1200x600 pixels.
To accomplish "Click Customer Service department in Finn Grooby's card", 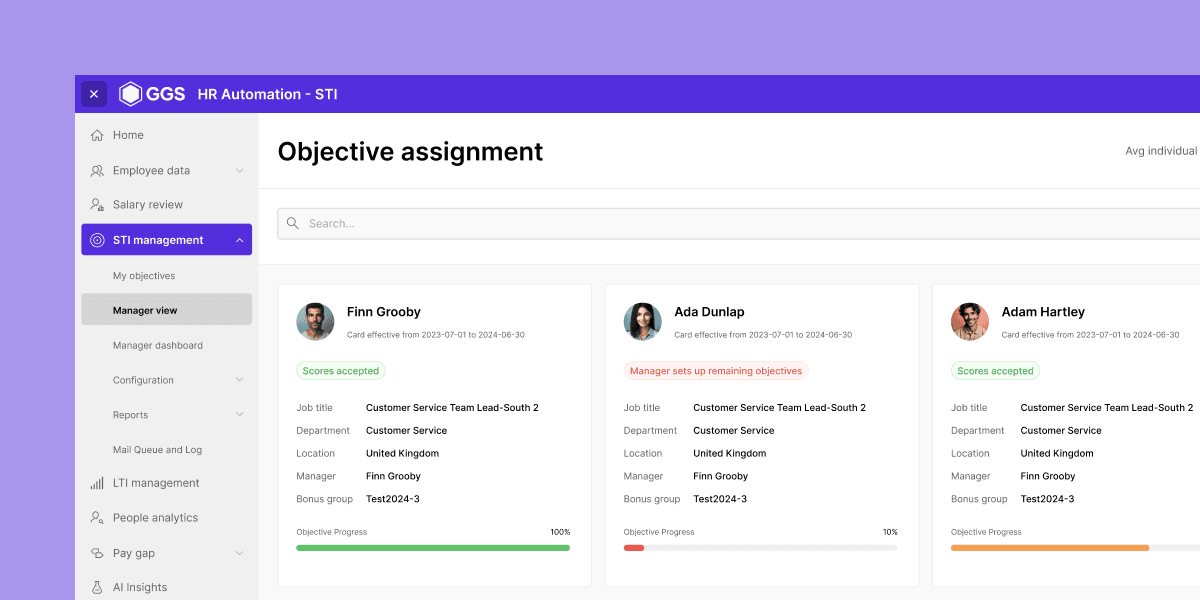I will click(406, 431).
